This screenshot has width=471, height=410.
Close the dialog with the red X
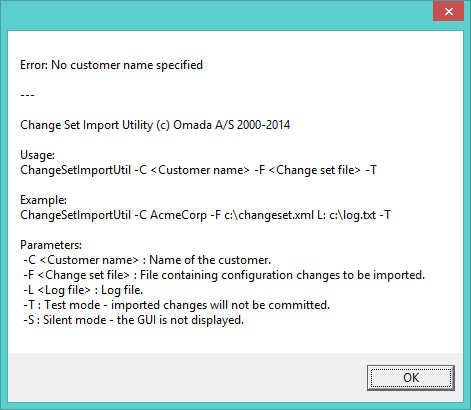448,11
